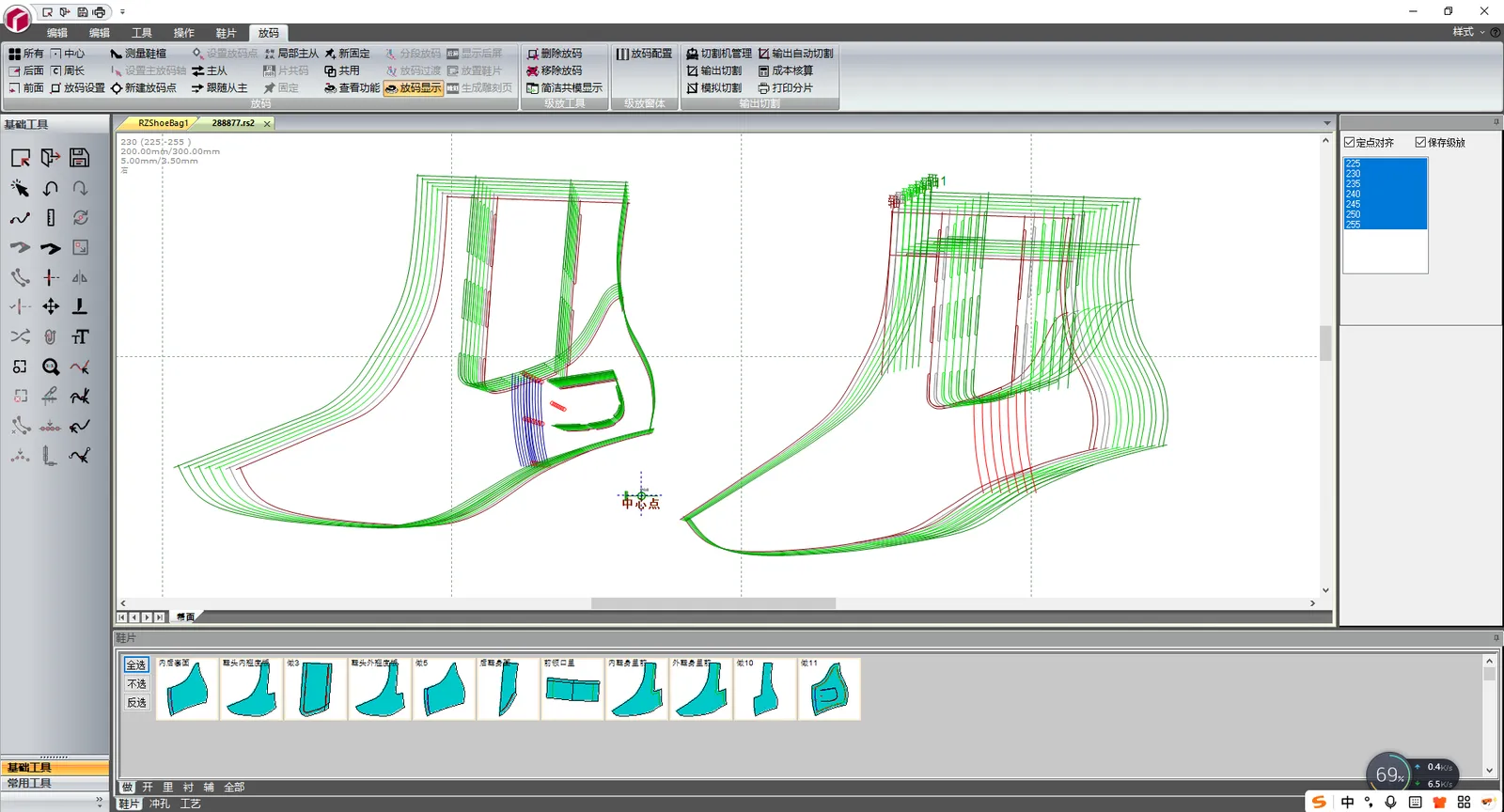Click 打印分片 print pieces
The height and width of the screenshot is (812, 1504).
pyautogui.click(x=786, y=87)
